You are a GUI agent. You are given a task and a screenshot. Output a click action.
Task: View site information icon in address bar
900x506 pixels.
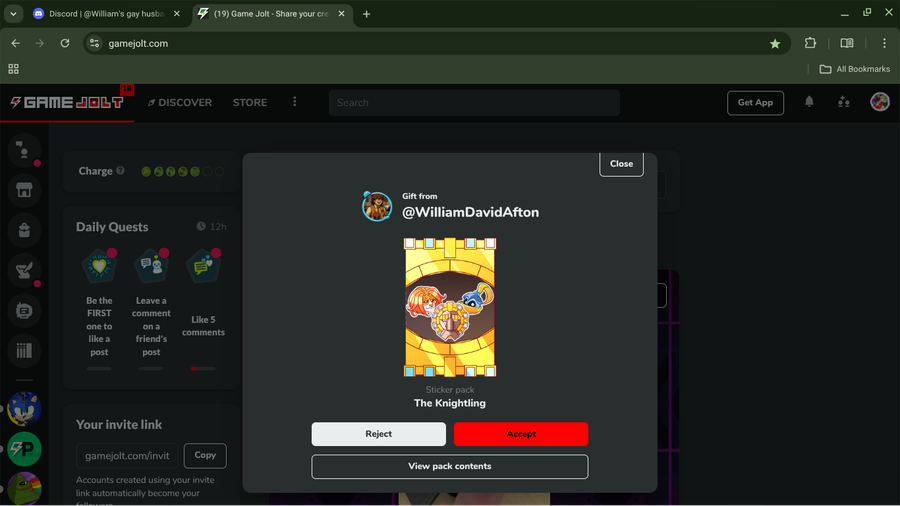coord(95,43)
